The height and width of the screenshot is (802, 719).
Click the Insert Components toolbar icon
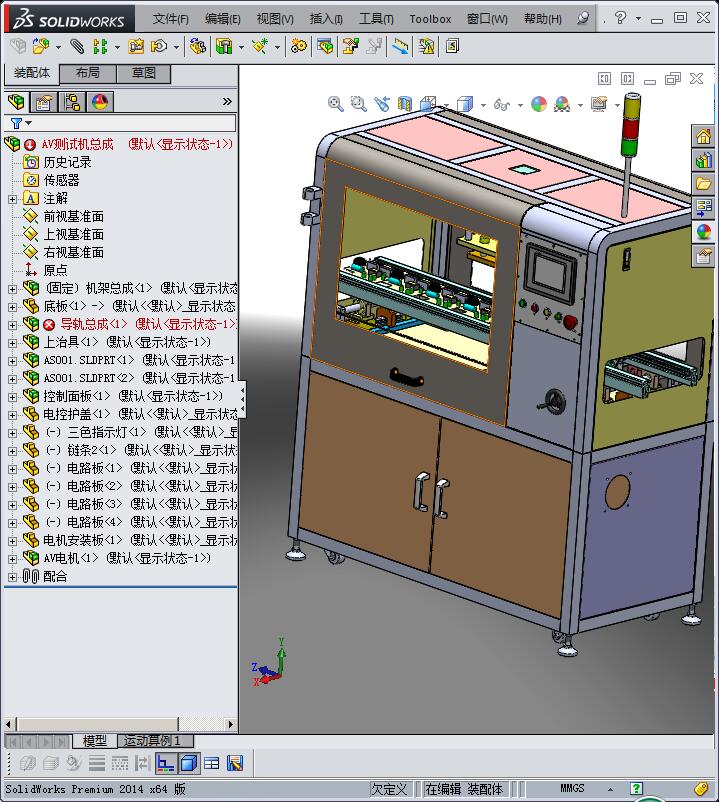tap(40, 47)
